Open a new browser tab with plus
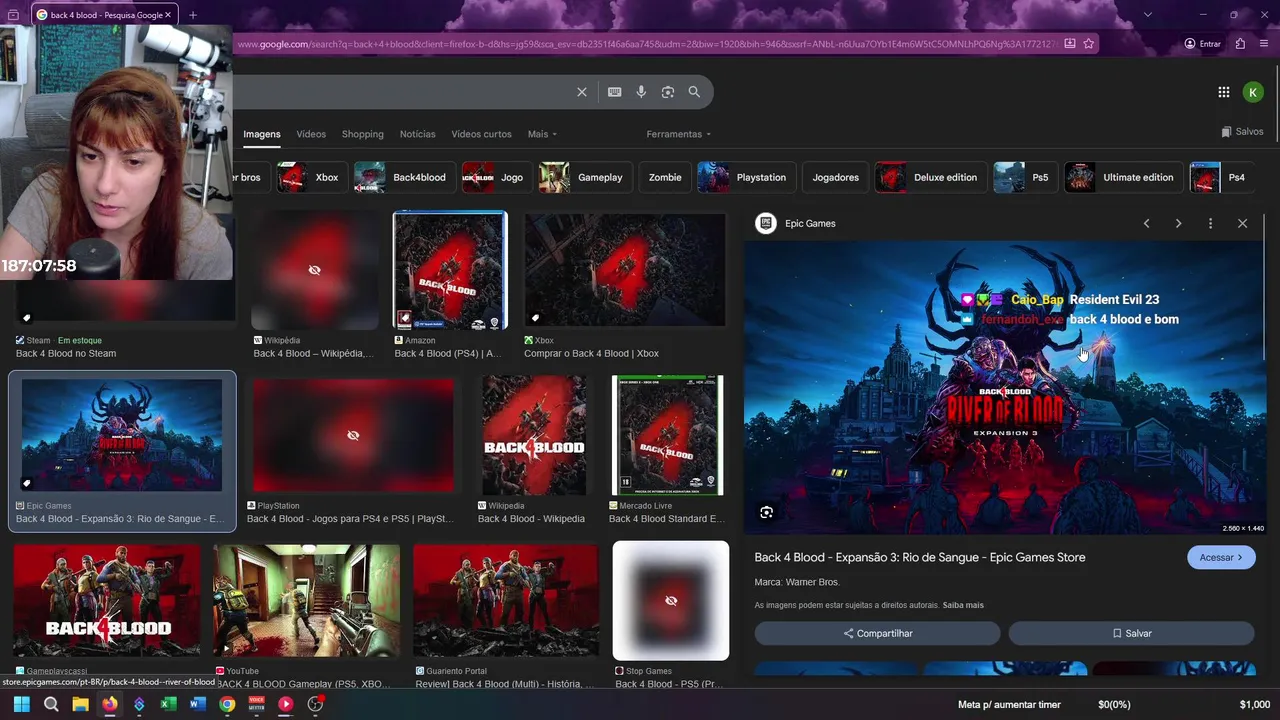 click(x=193, y=15)
